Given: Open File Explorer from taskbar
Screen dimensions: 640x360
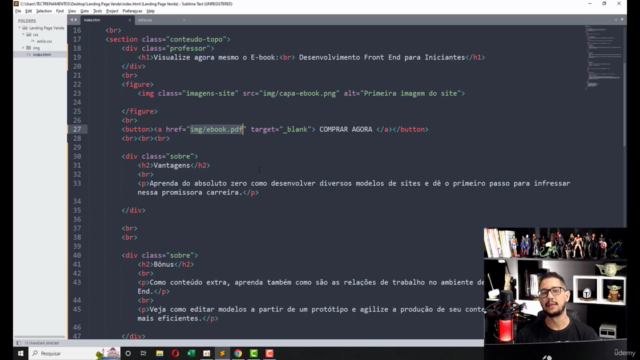Looking at the screenshot, I should 159,353.
